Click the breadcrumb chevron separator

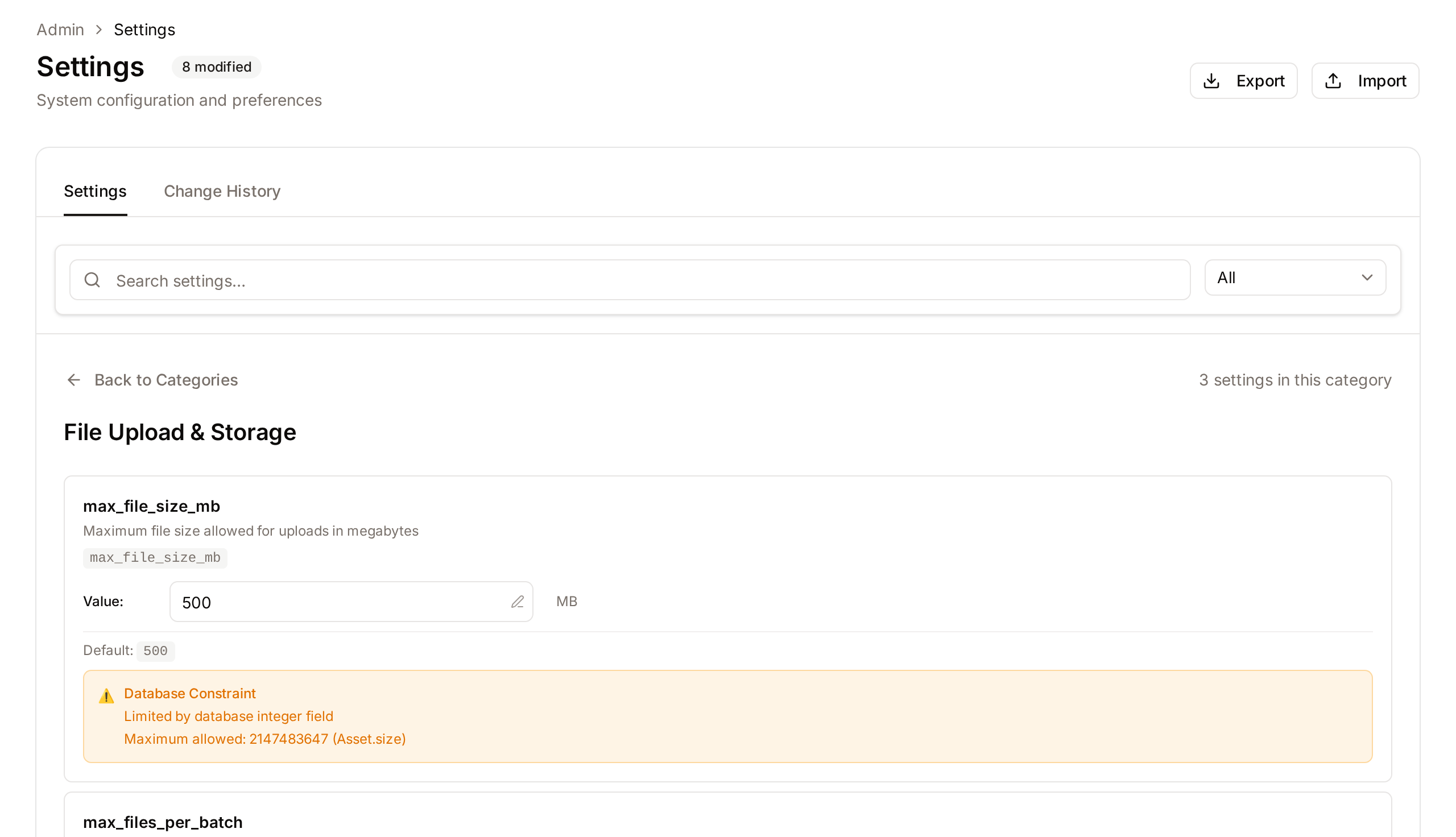[99, 30]
